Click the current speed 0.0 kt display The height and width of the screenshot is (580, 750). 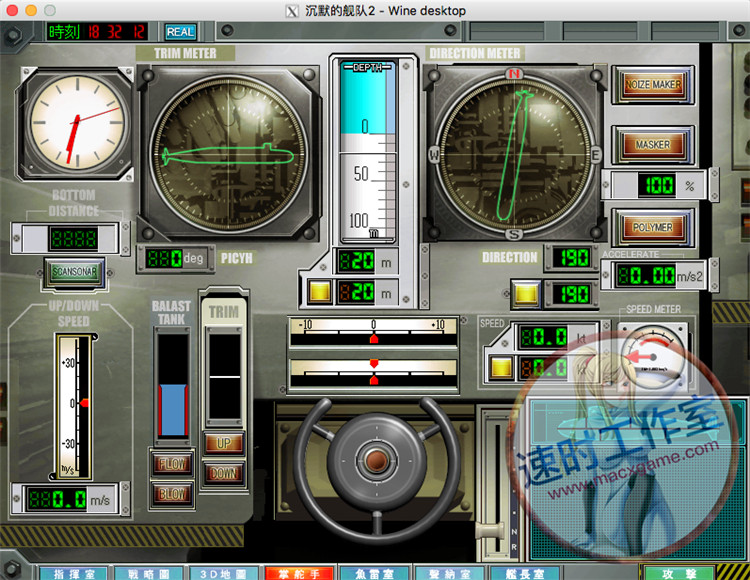[x=543, y=337]
